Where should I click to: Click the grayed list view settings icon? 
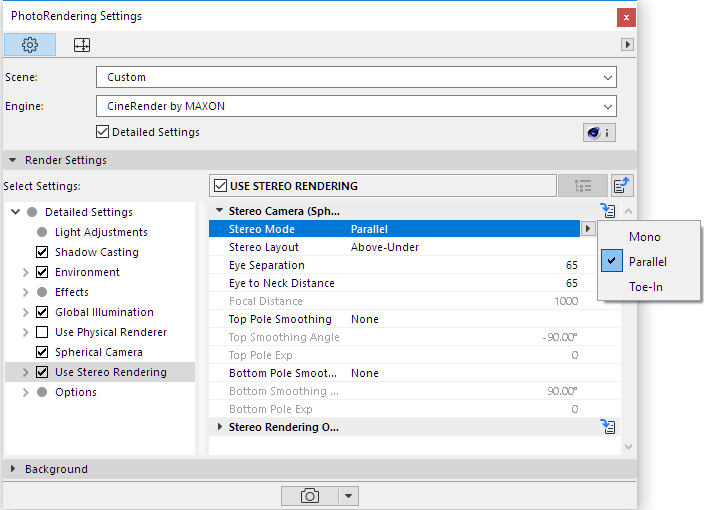[583, 186]
